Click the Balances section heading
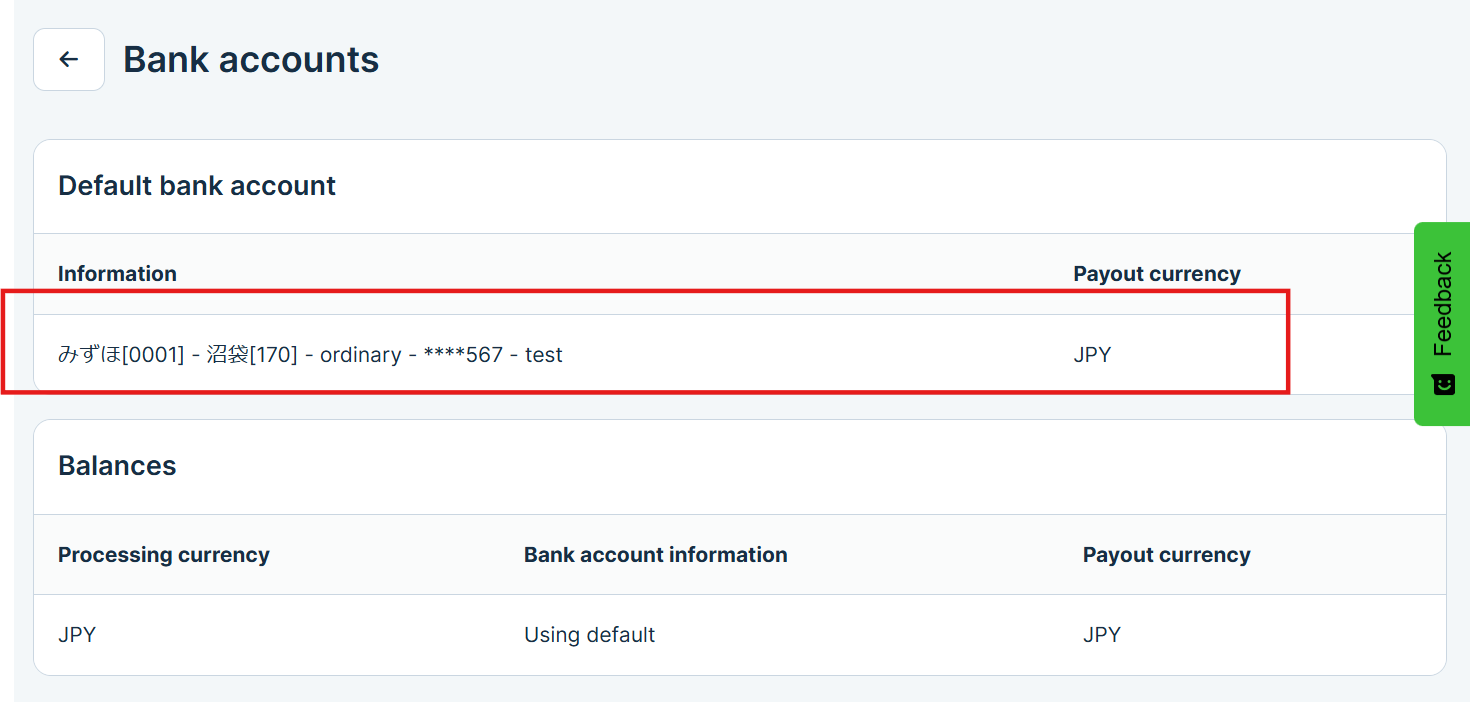Image resolution: width=1470 pixels, height=702 pixels. point(117,466)
